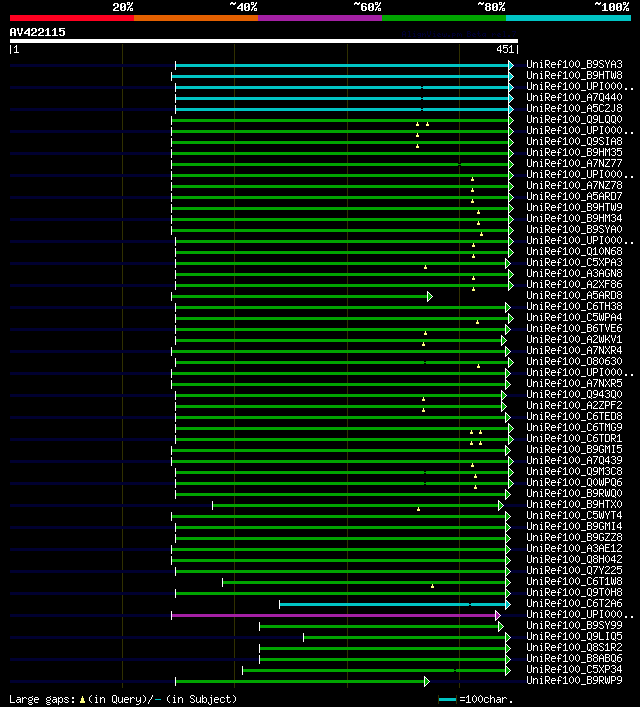Select hit label UniRef100_B6TVE6
Screen dimensions: 640x707
pyautogui.click(x=574, y=328)
